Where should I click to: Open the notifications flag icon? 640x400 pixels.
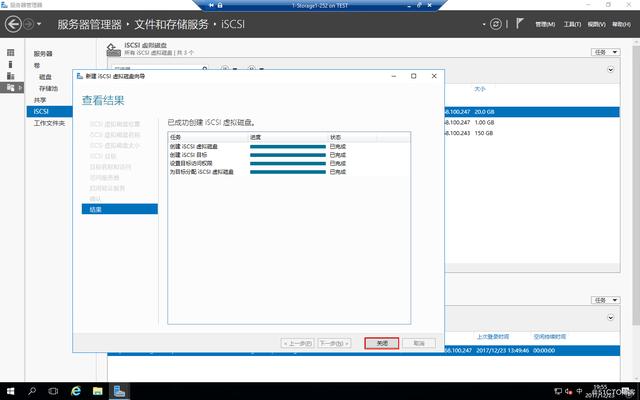[x=519, y=24]
